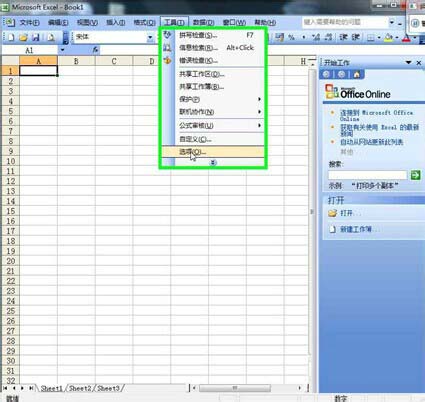425x402 pixels.
Task: Click the Open folder icon in toolbar
Action: 23,37
